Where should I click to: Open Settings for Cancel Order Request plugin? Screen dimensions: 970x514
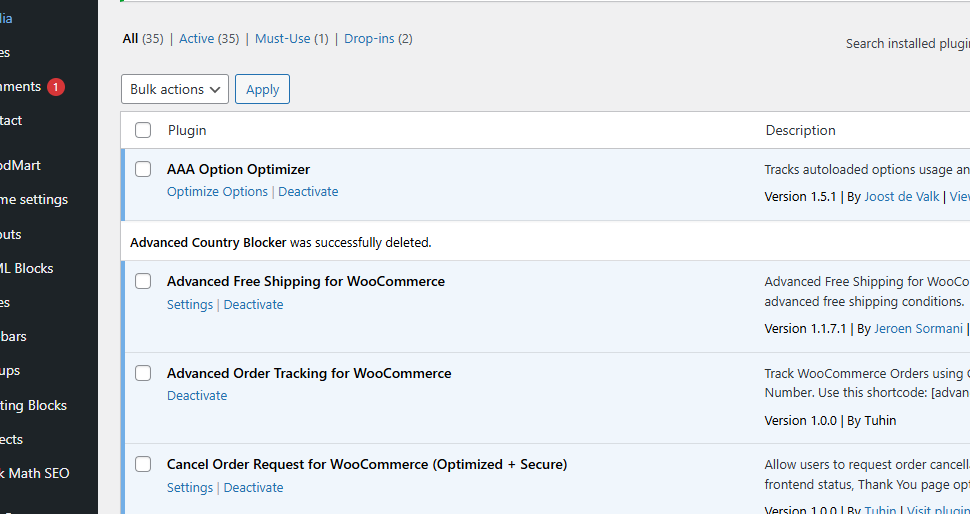tap(190, 487)
